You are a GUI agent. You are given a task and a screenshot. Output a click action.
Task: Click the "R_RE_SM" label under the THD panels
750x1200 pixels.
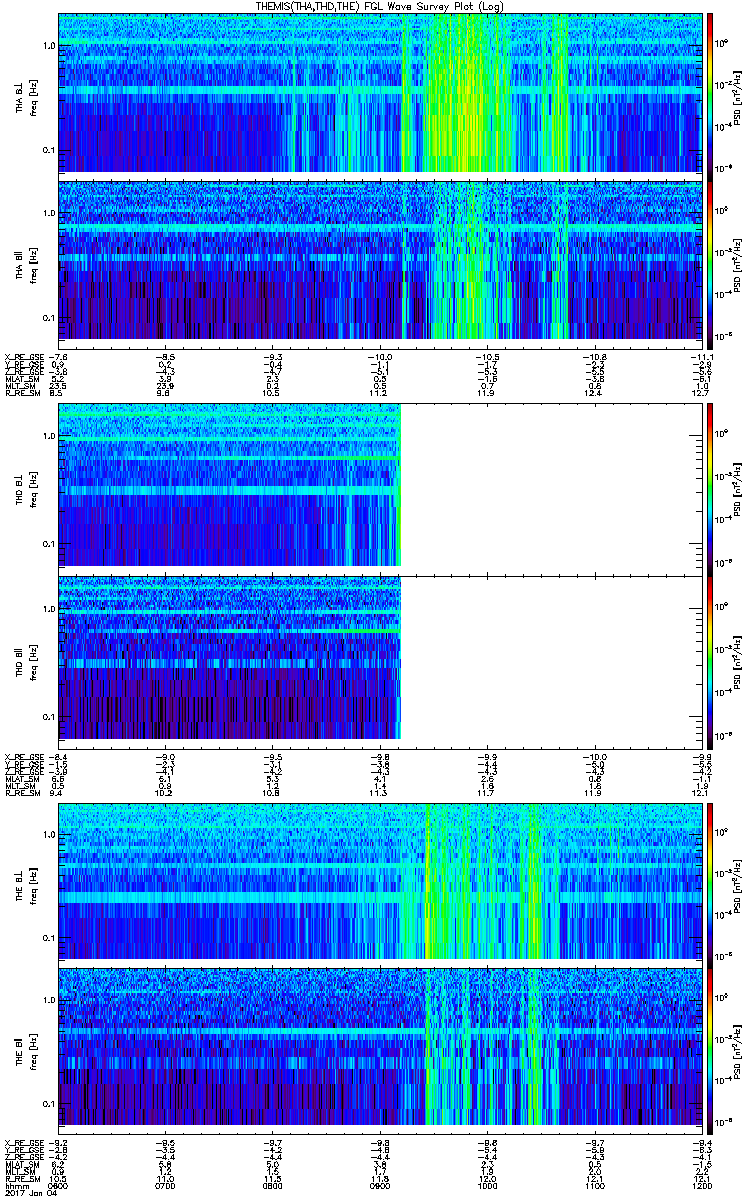coord(21,793)
